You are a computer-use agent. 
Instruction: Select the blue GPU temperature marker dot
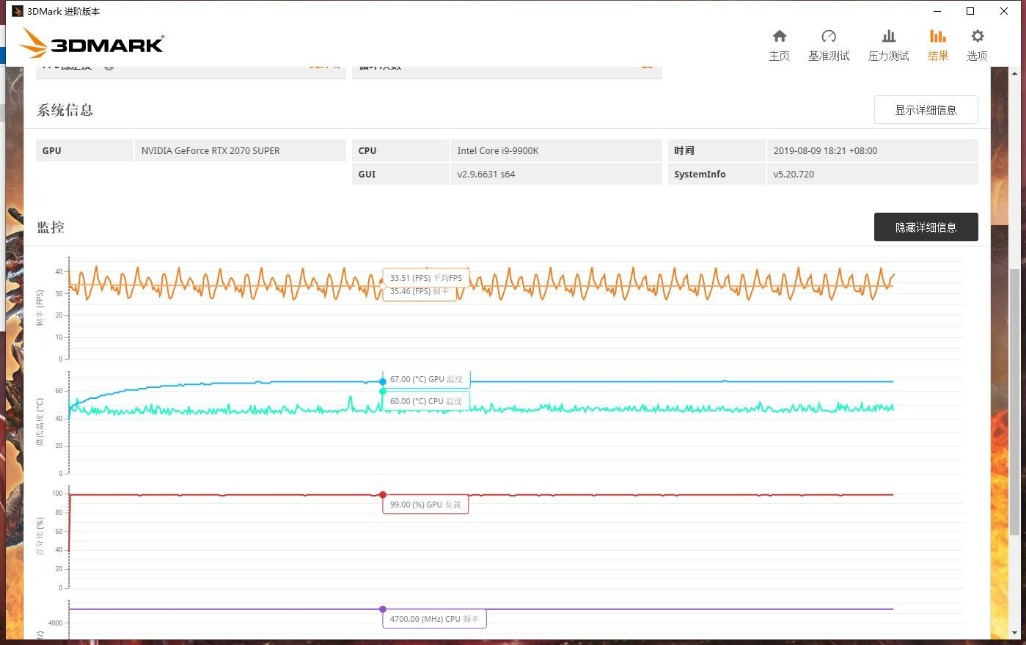383,381
